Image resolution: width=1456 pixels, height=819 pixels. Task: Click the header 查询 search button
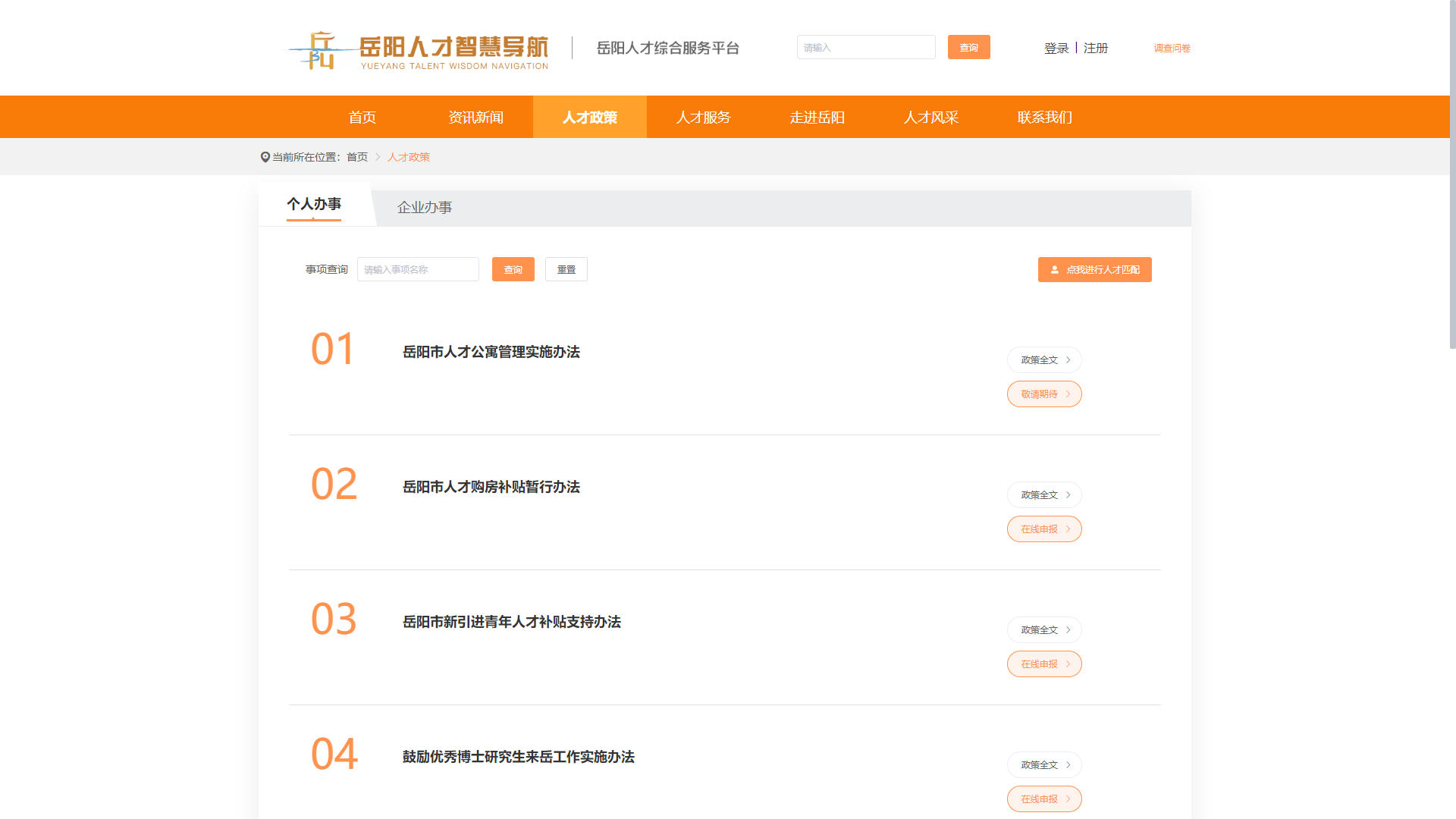click(x=968, y=47)
